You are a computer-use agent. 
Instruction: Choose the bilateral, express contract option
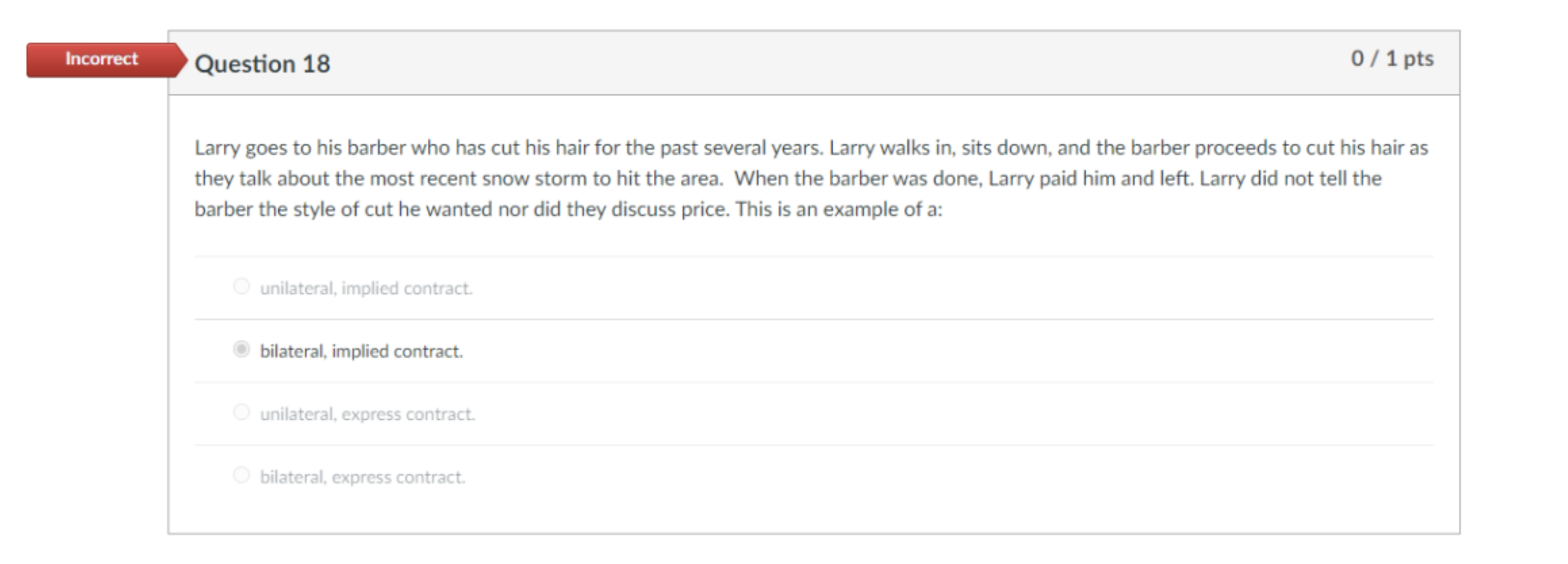pyautogui.click(x=242, y=474)
